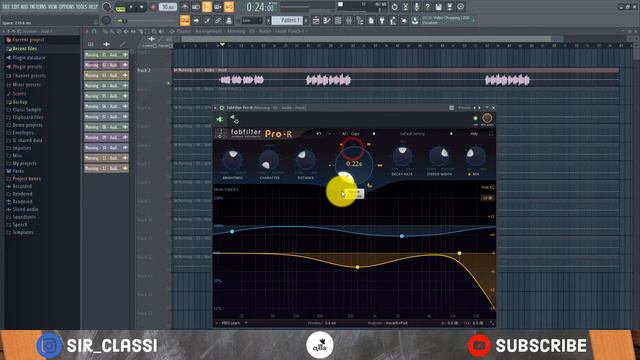This screenshot has height=360, width=640.
Task: Click the paintbrush icon in toolbar
Action: 207,20
